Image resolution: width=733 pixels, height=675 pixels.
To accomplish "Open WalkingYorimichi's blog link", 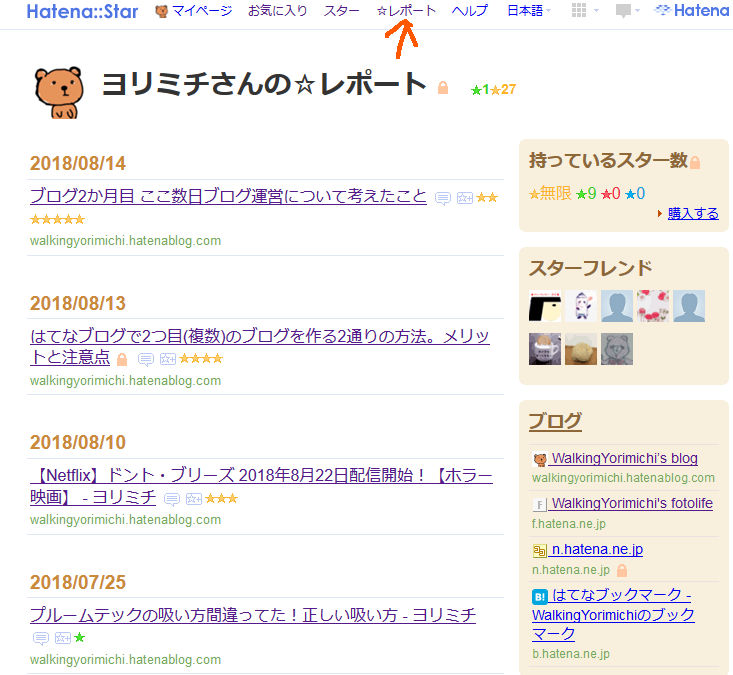I will (x=625, y=458).
